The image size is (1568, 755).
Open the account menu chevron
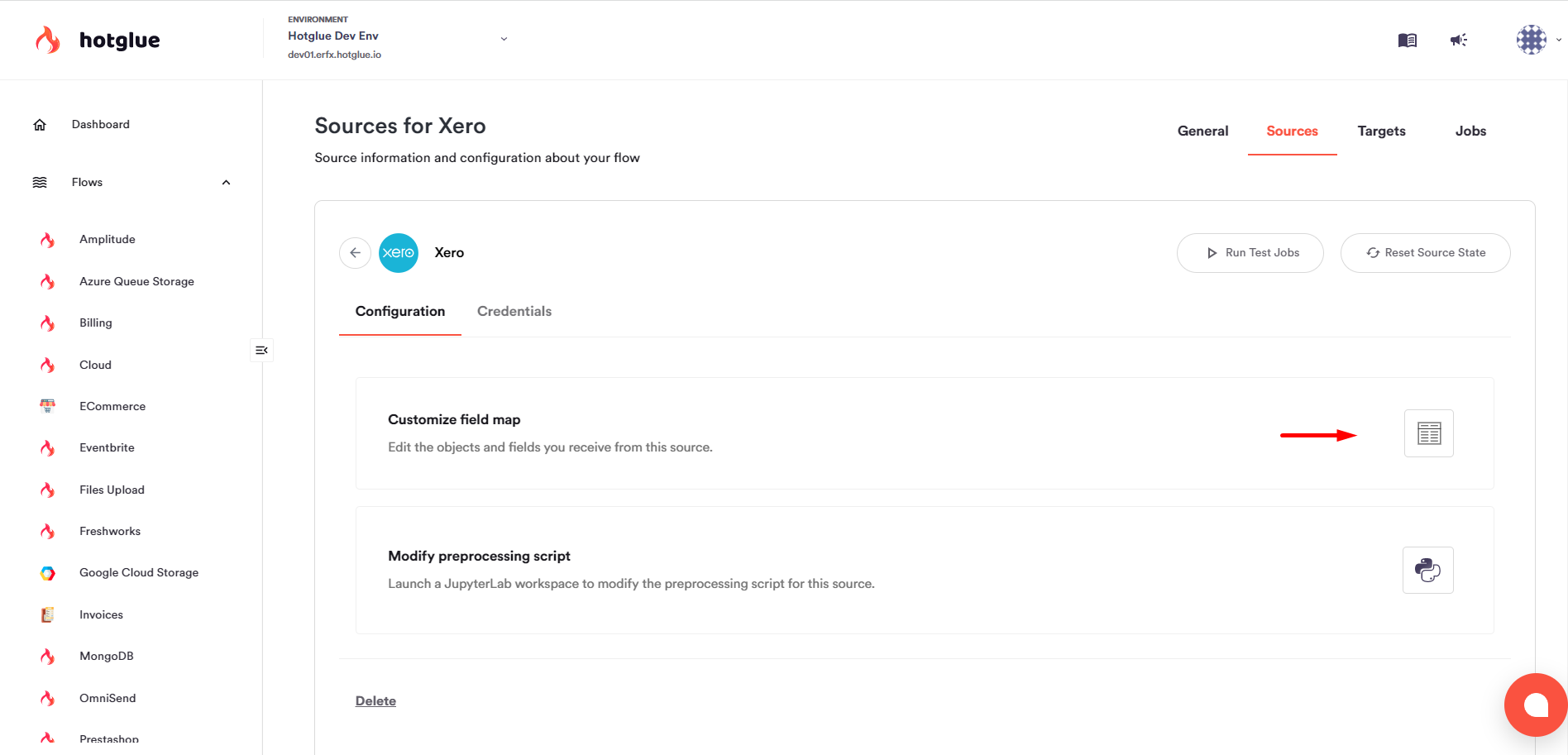1559,40
